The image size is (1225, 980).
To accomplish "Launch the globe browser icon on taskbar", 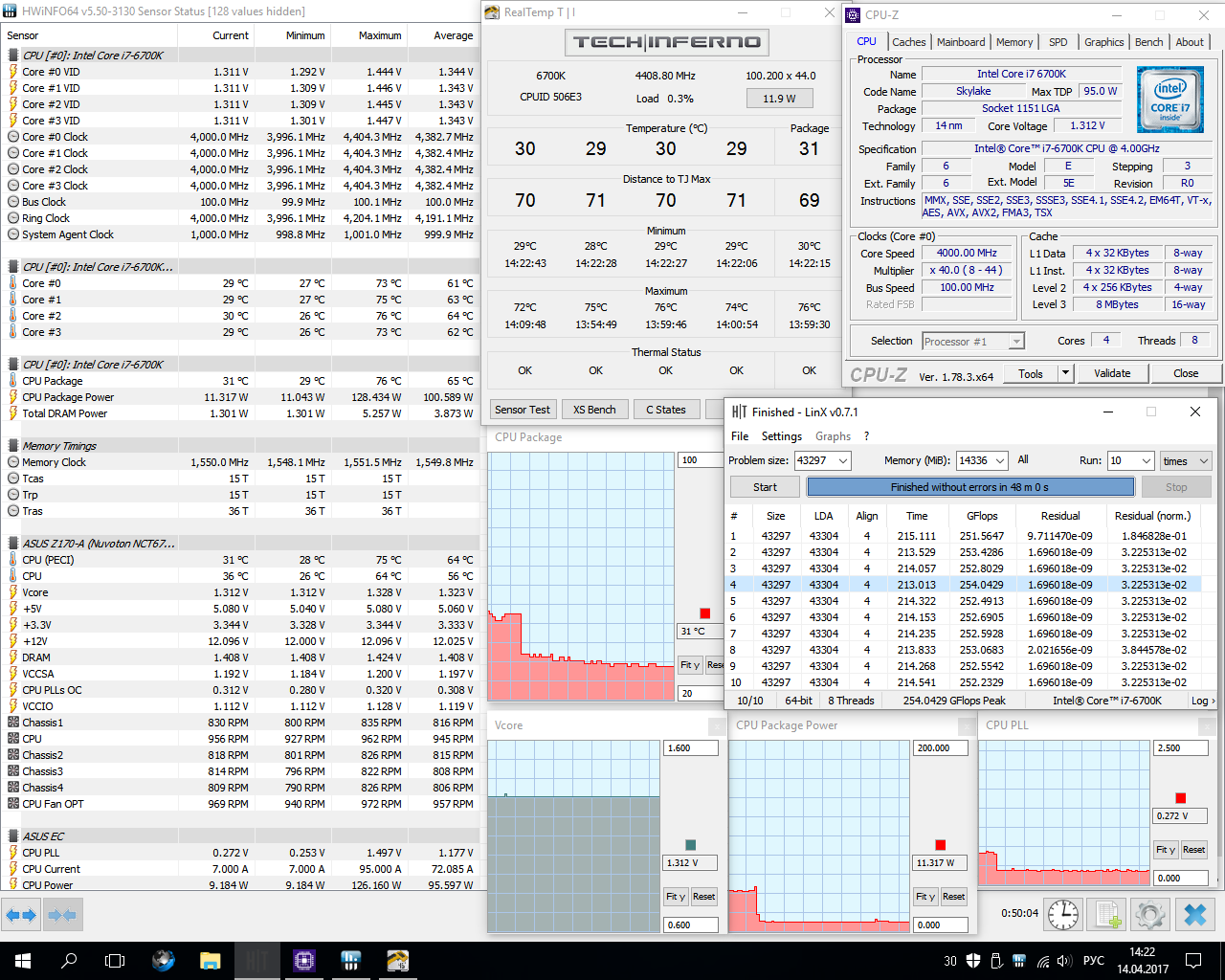I will pyautogui.click(x=164, y=961).
